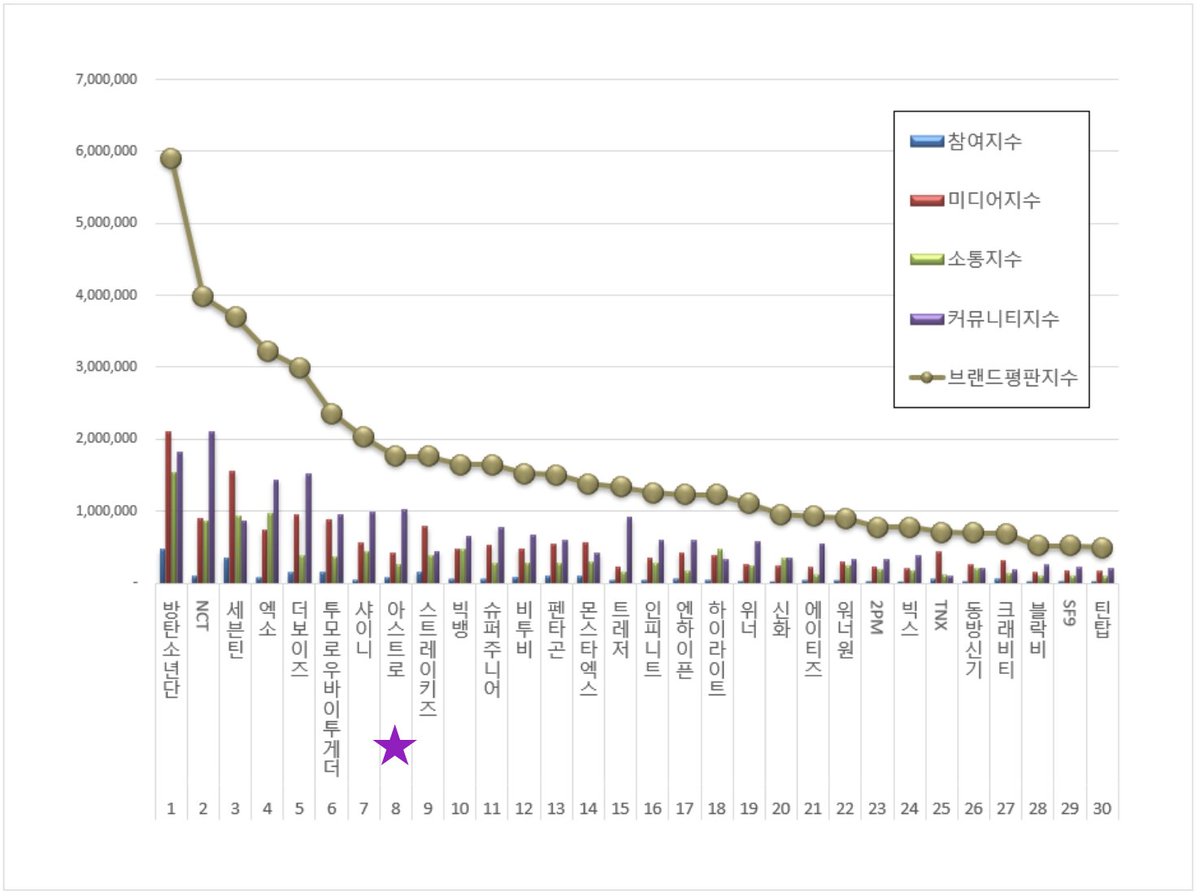Click the 소통지수 green legend swatch
This screenshot has height=896, width=1200.
click(x=926, y=259)
